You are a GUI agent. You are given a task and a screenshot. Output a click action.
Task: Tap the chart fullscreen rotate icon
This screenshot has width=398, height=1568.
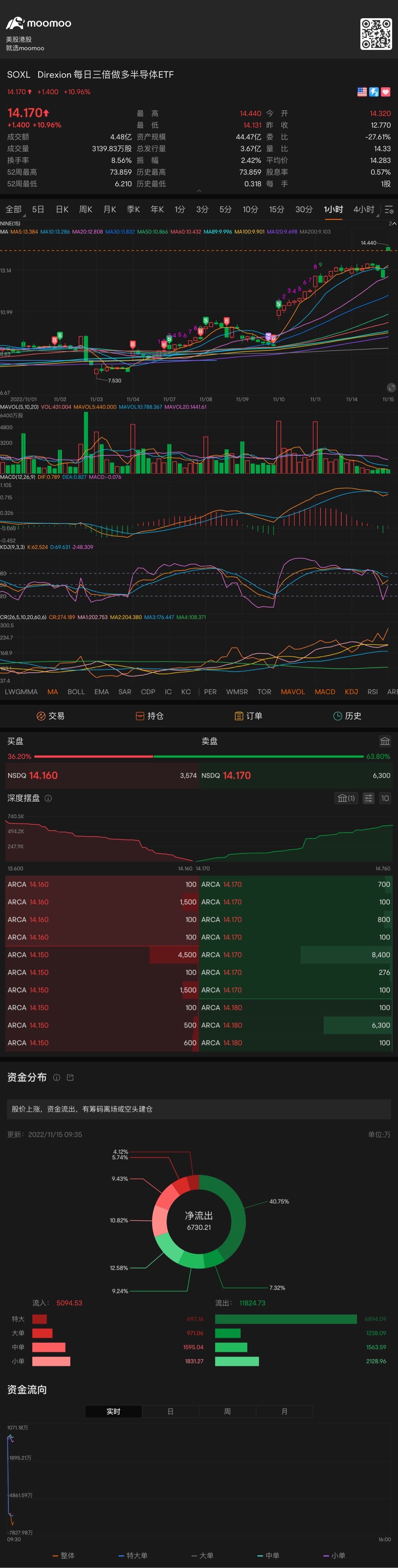pyautogui.click(x=391, y=388)
